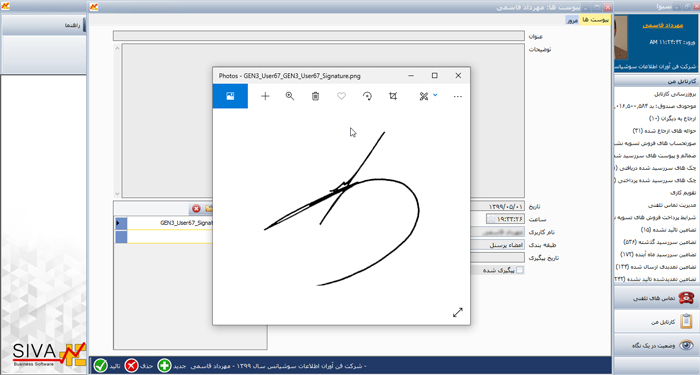Open the تماس های تلفنی panel
Viewport: 700px width, 375px height.
click(x=657, y=298)
